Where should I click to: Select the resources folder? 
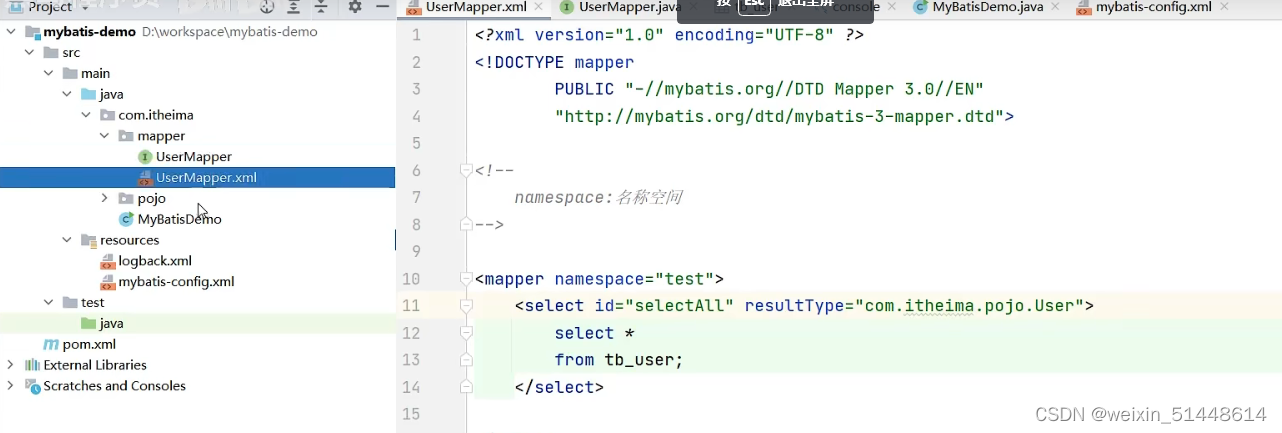coord(129,240)
